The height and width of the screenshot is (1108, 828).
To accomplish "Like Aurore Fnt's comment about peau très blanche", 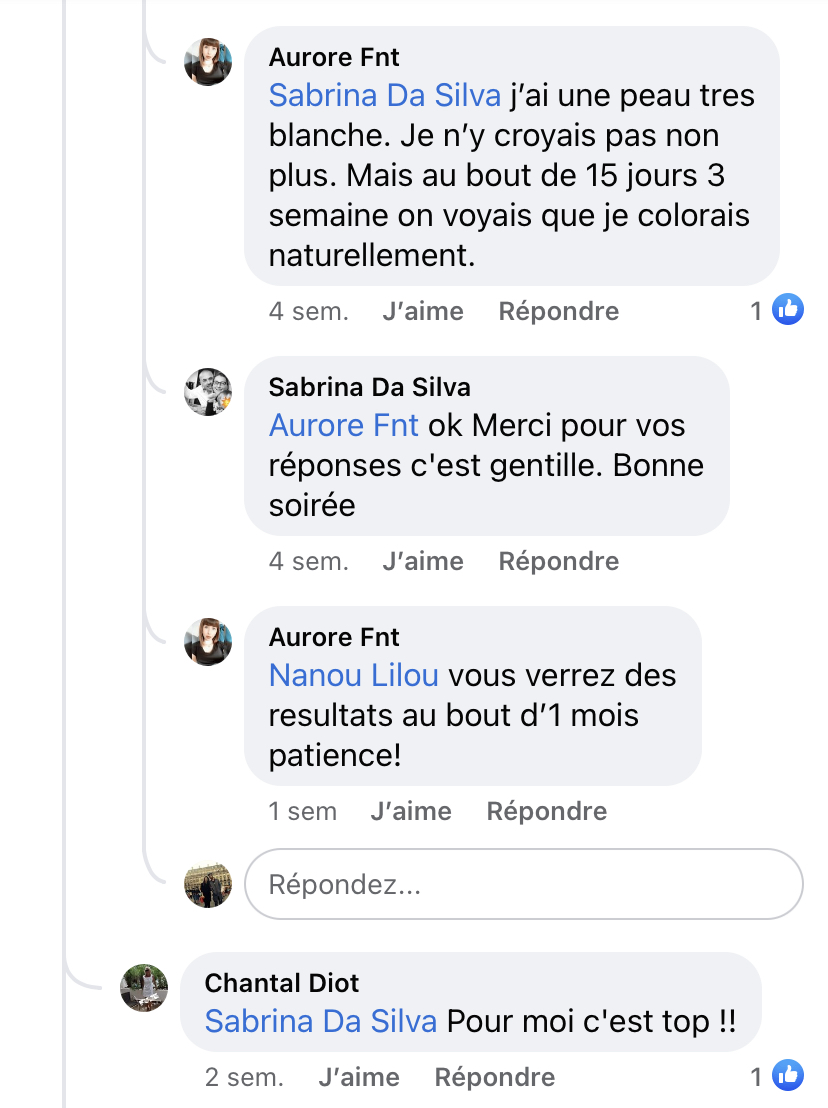I will click(422, 311).
